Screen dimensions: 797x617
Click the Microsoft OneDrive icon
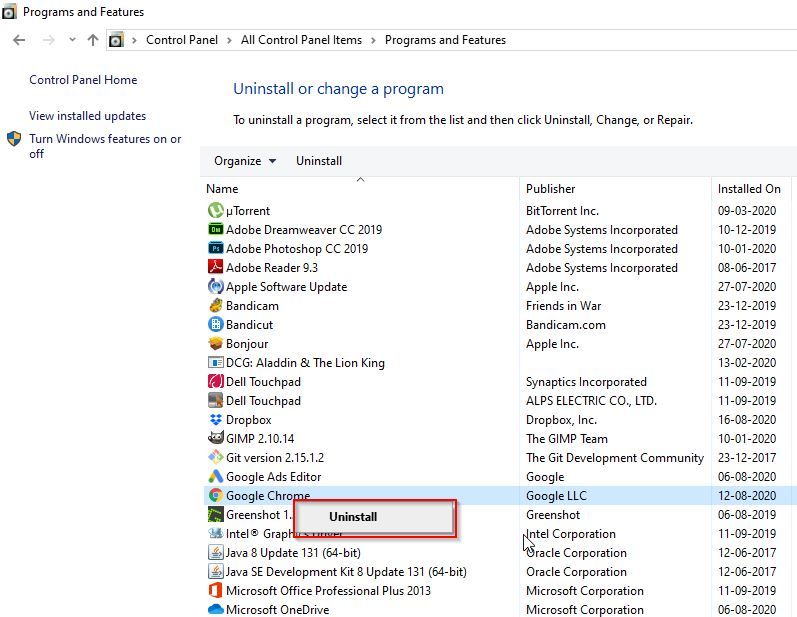tap(216, 609)
